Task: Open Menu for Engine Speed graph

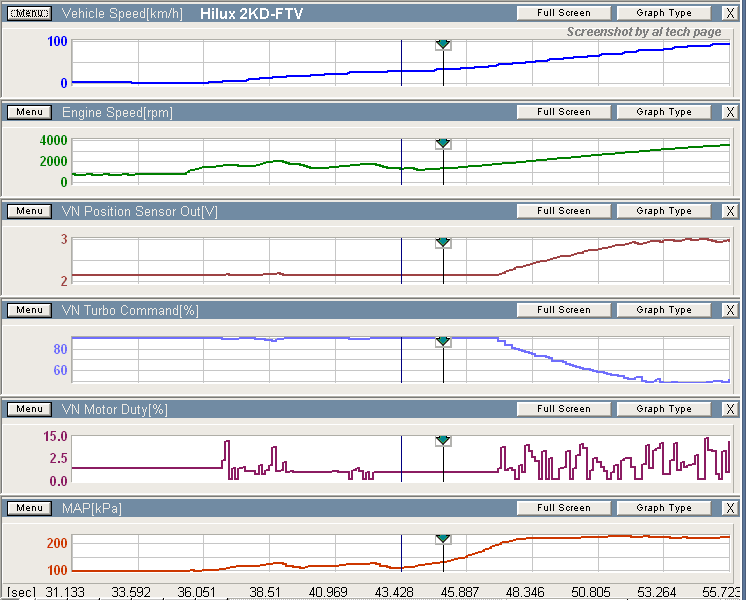Action: point(29,112)
